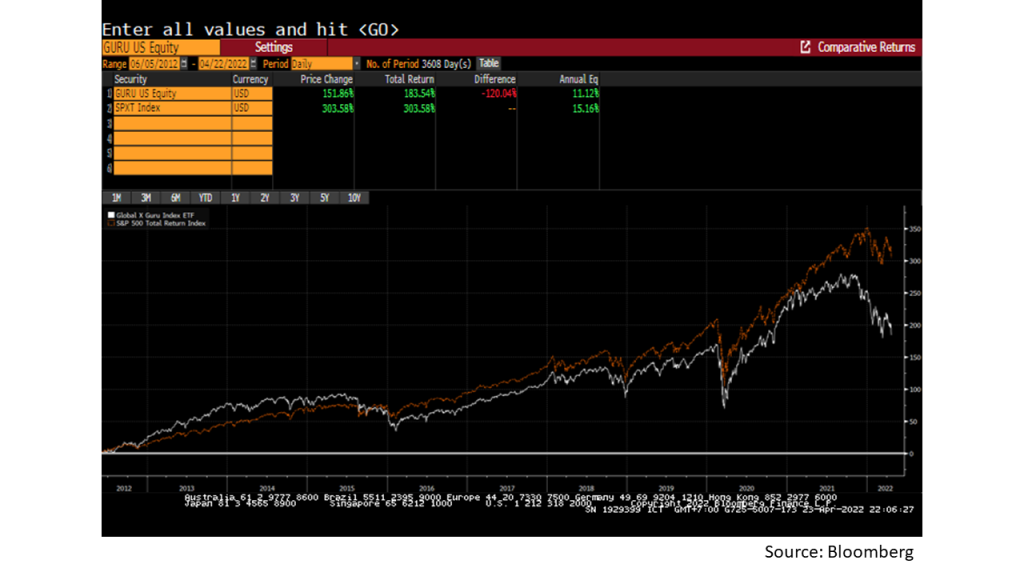Expand the Period dropdown arrow
Viewport: 1024px width, 576px height.
(x=357, y=63)
